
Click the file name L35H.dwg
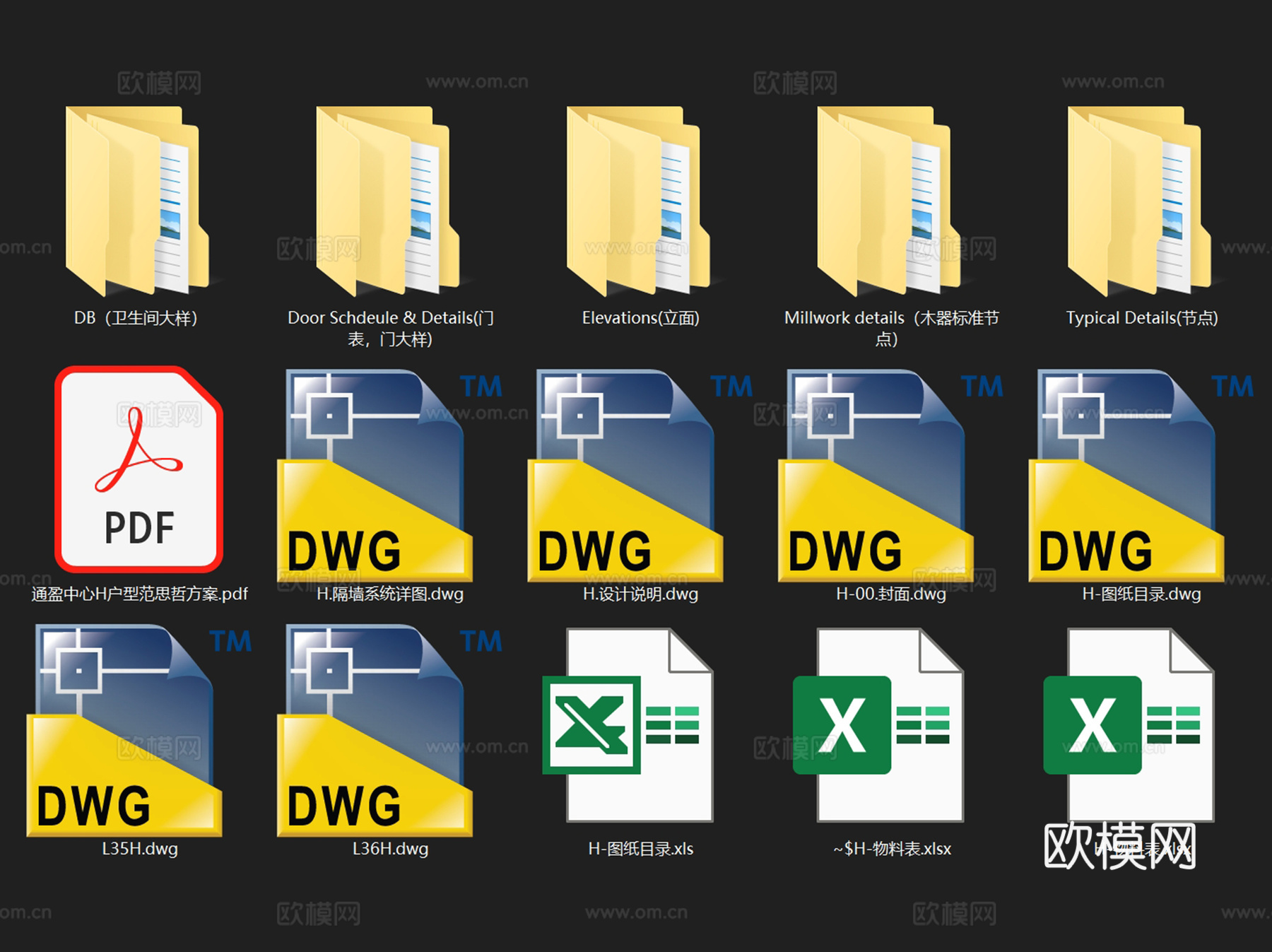[x=139, y=849]
